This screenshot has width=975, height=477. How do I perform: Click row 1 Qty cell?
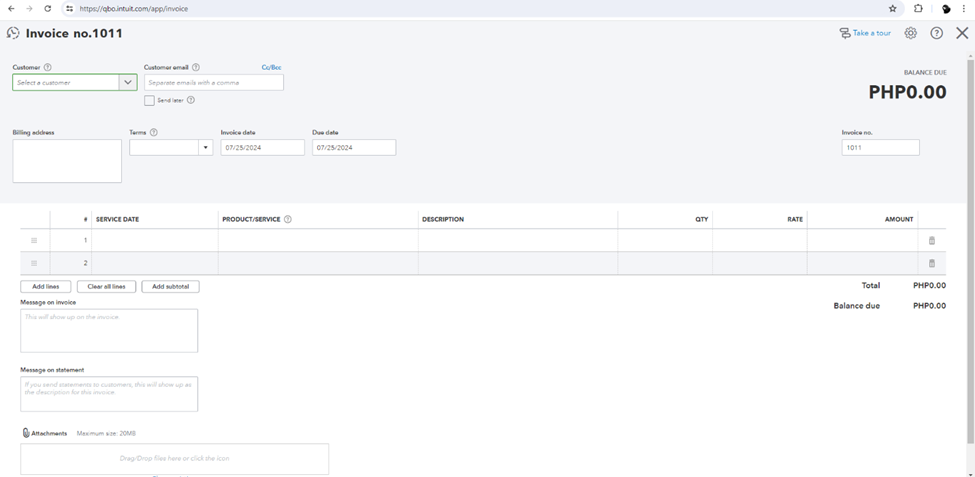pyautogui.click(x=665, y=240)
